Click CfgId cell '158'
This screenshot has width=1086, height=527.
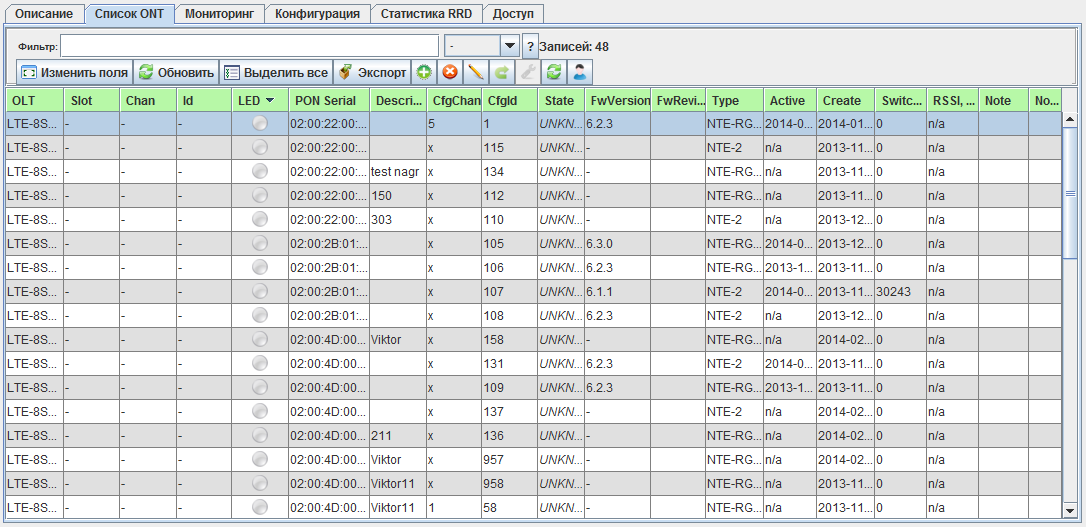tap(510, 339)
